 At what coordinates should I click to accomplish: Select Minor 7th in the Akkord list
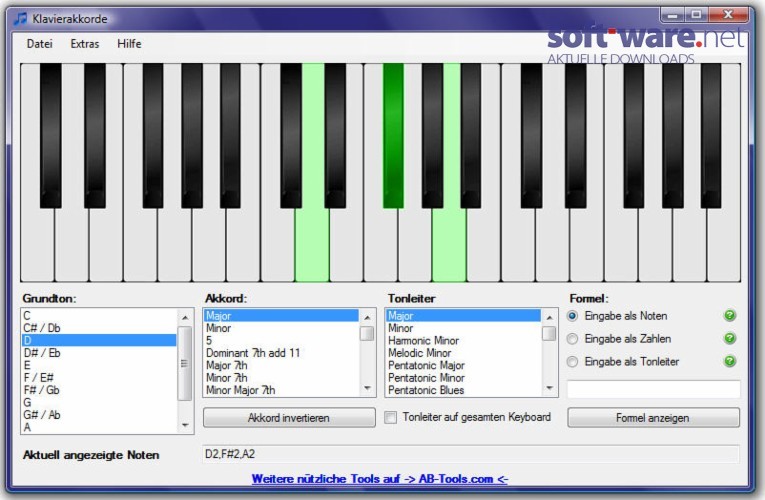point(282,378)
